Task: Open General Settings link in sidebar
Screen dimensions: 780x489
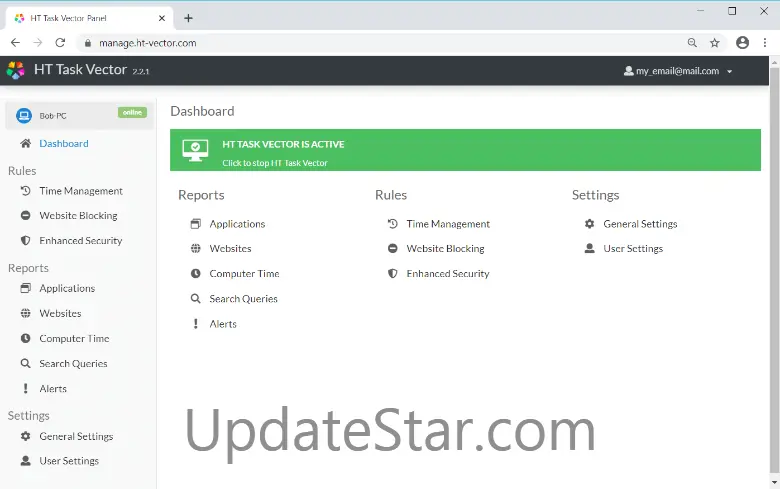Action: pos(76,436)
